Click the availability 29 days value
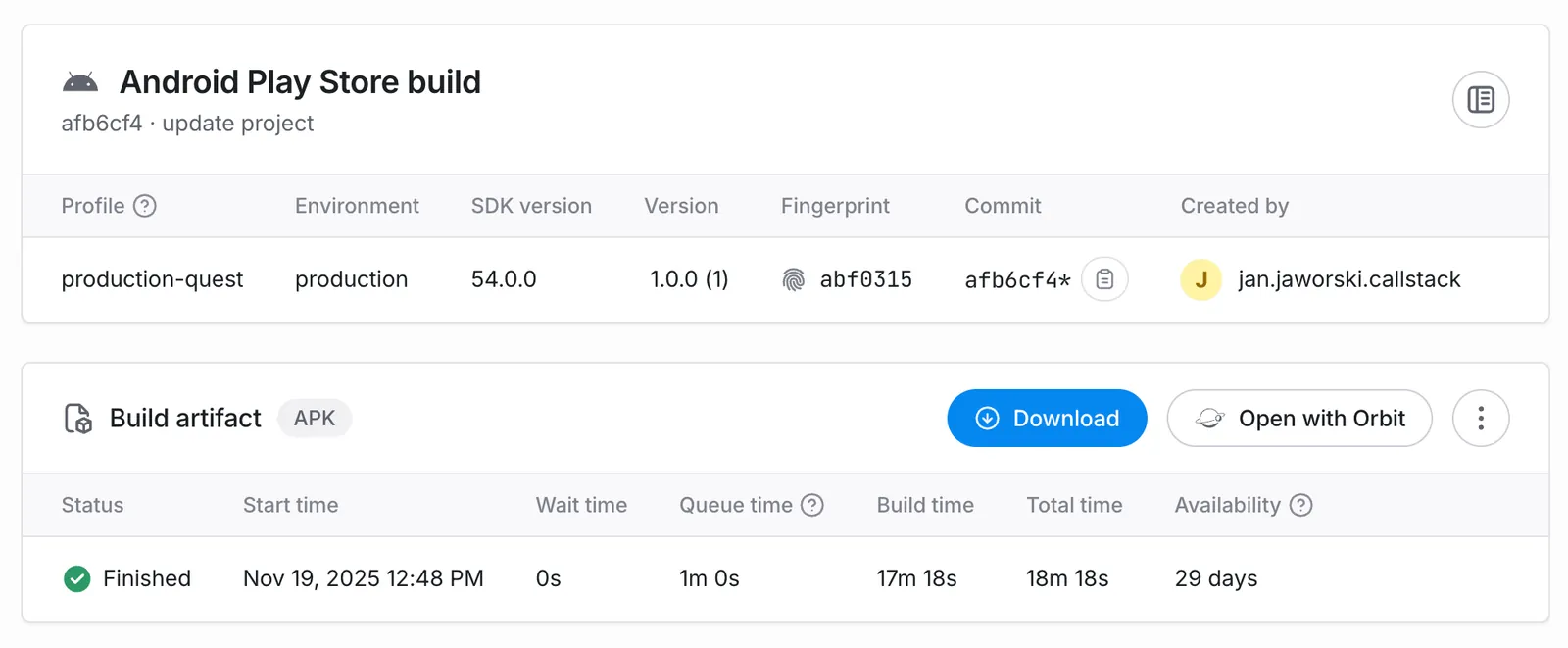1568x648 pixels. (x=1216, y=579)
